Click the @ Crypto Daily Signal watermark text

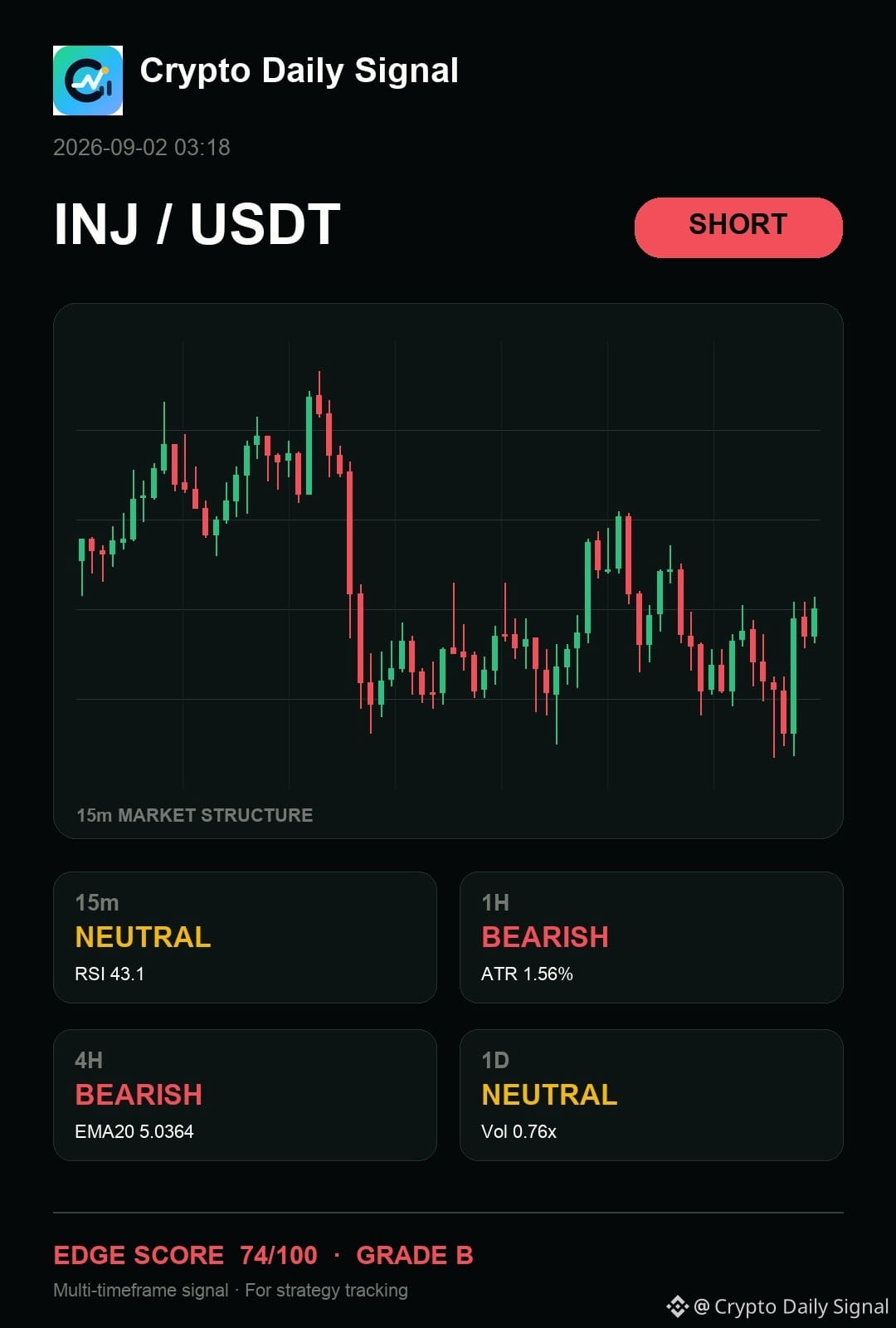coord(791,1306)
